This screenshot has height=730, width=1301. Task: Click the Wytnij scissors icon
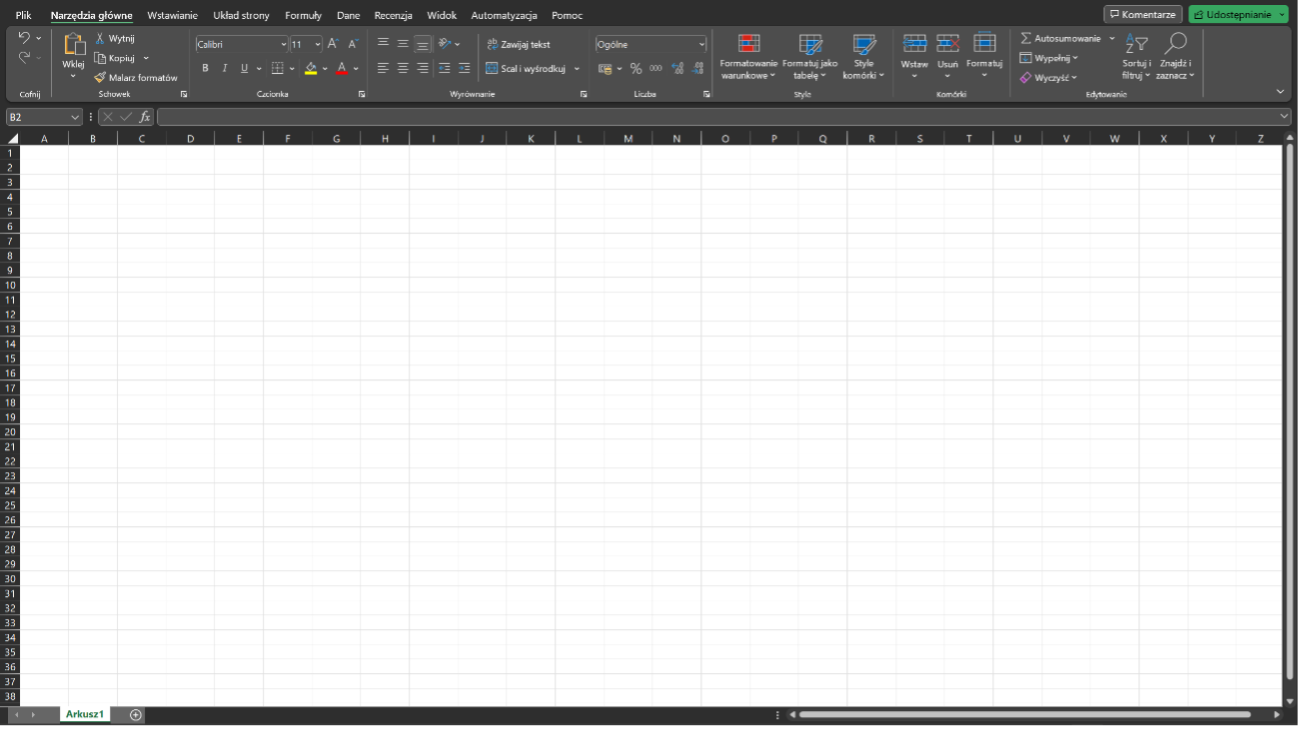point(100,38)
